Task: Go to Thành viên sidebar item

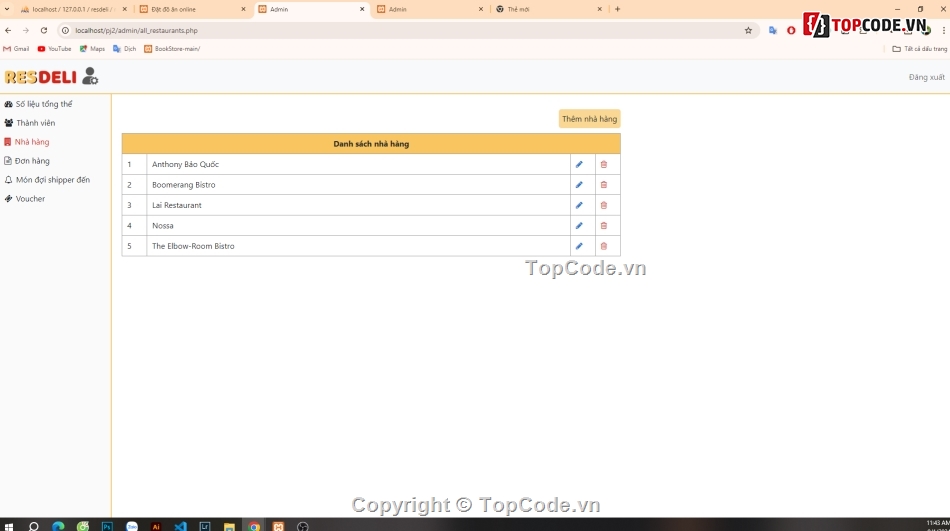Action: [35, 123]
